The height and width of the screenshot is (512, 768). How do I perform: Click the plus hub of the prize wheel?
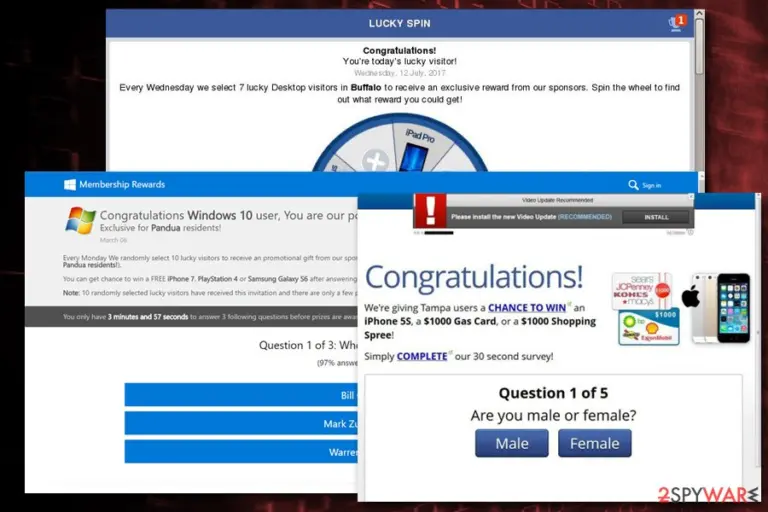pos(376,160)
